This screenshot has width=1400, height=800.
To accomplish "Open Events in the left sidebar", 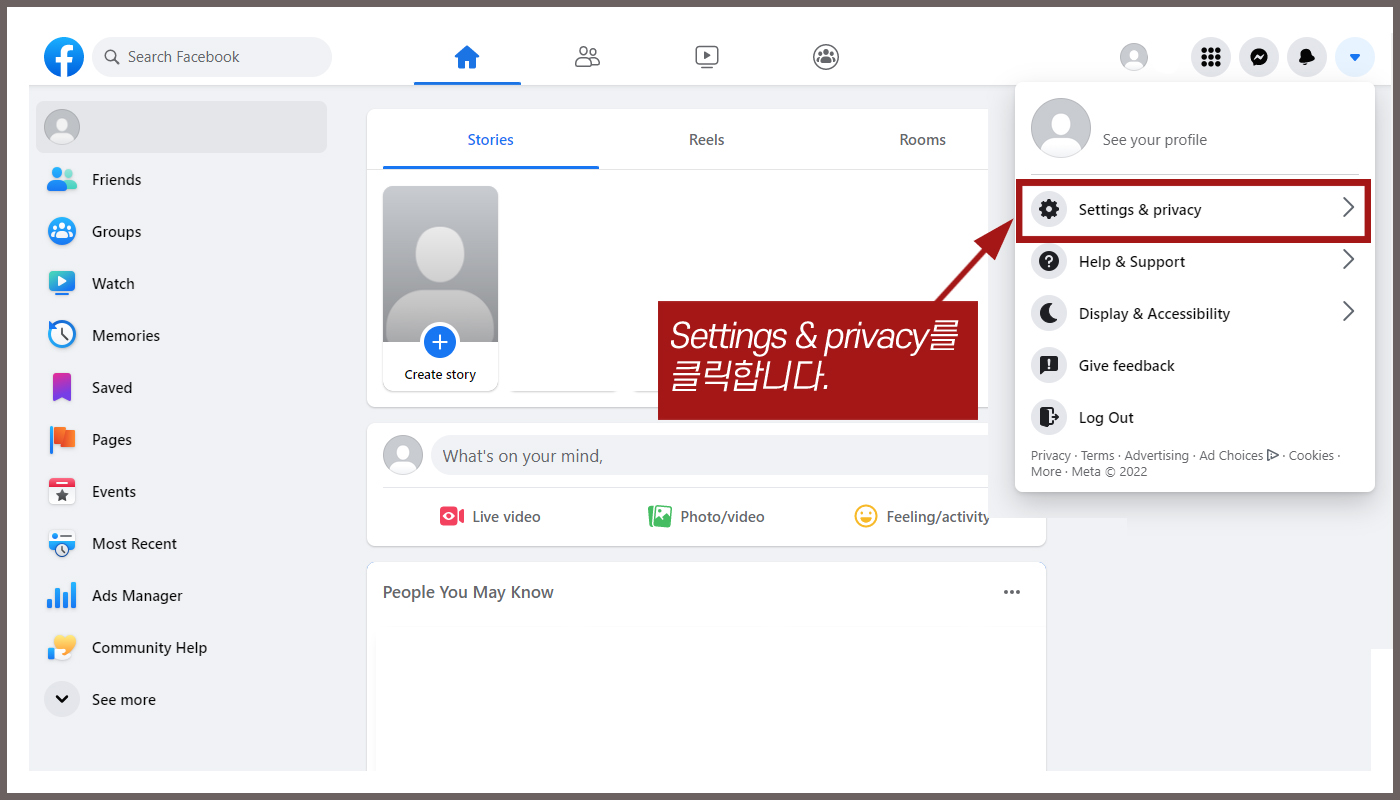I will [182, 492].
